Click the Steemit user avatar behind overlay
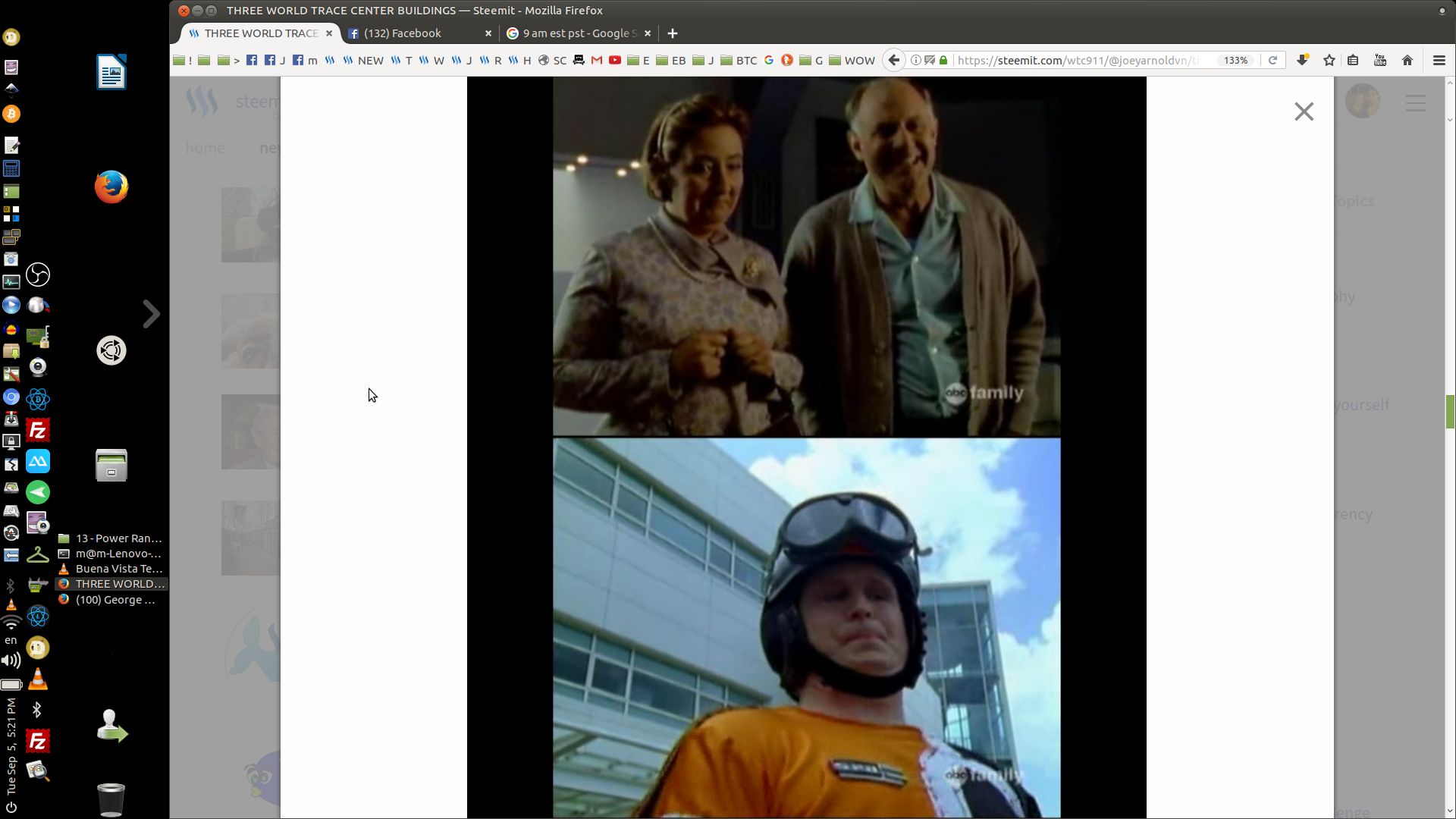 tap(1363, 102)
